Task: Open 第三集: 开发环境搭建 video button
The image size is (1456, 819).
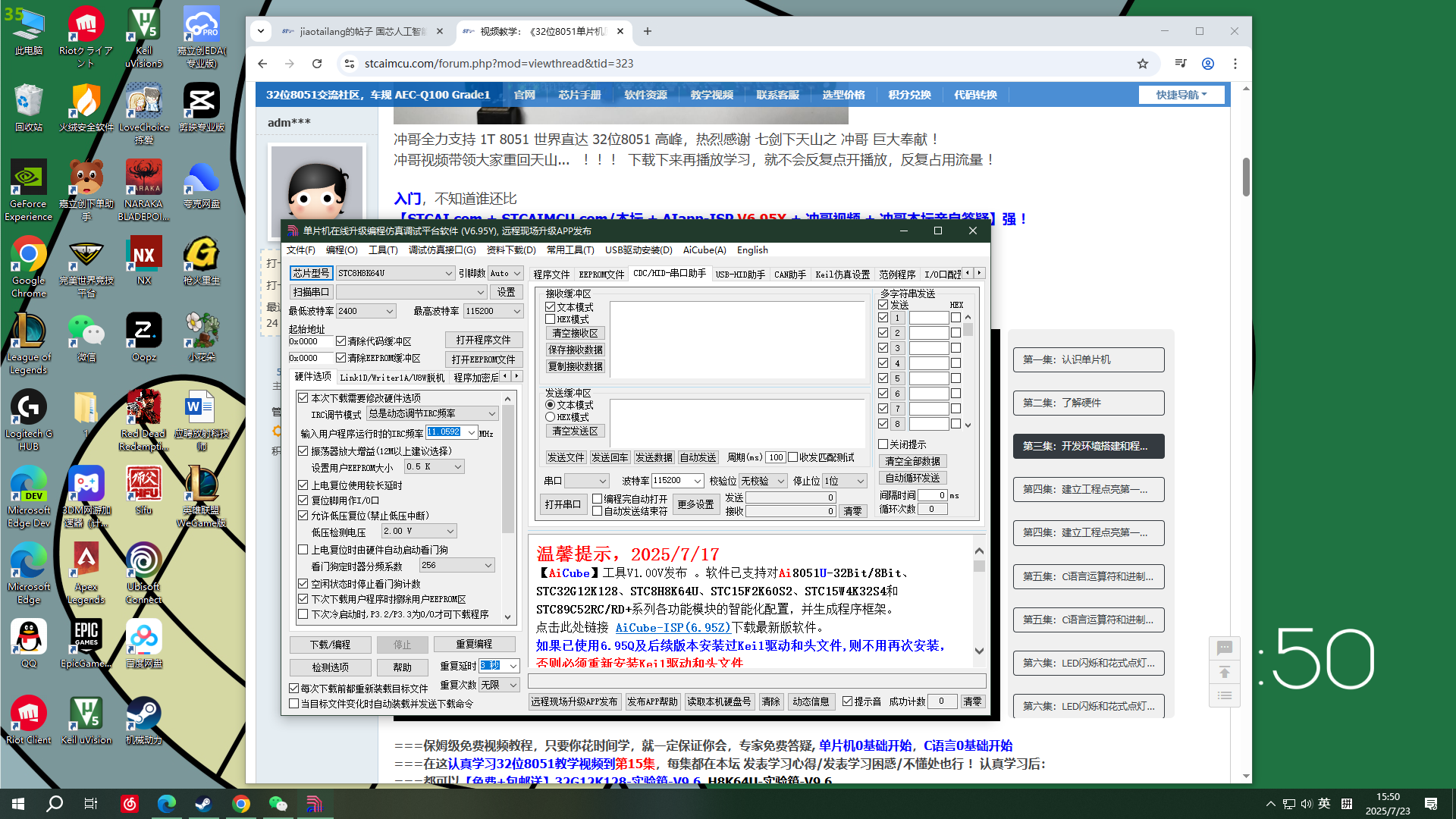Action: tap(1088, 446)
